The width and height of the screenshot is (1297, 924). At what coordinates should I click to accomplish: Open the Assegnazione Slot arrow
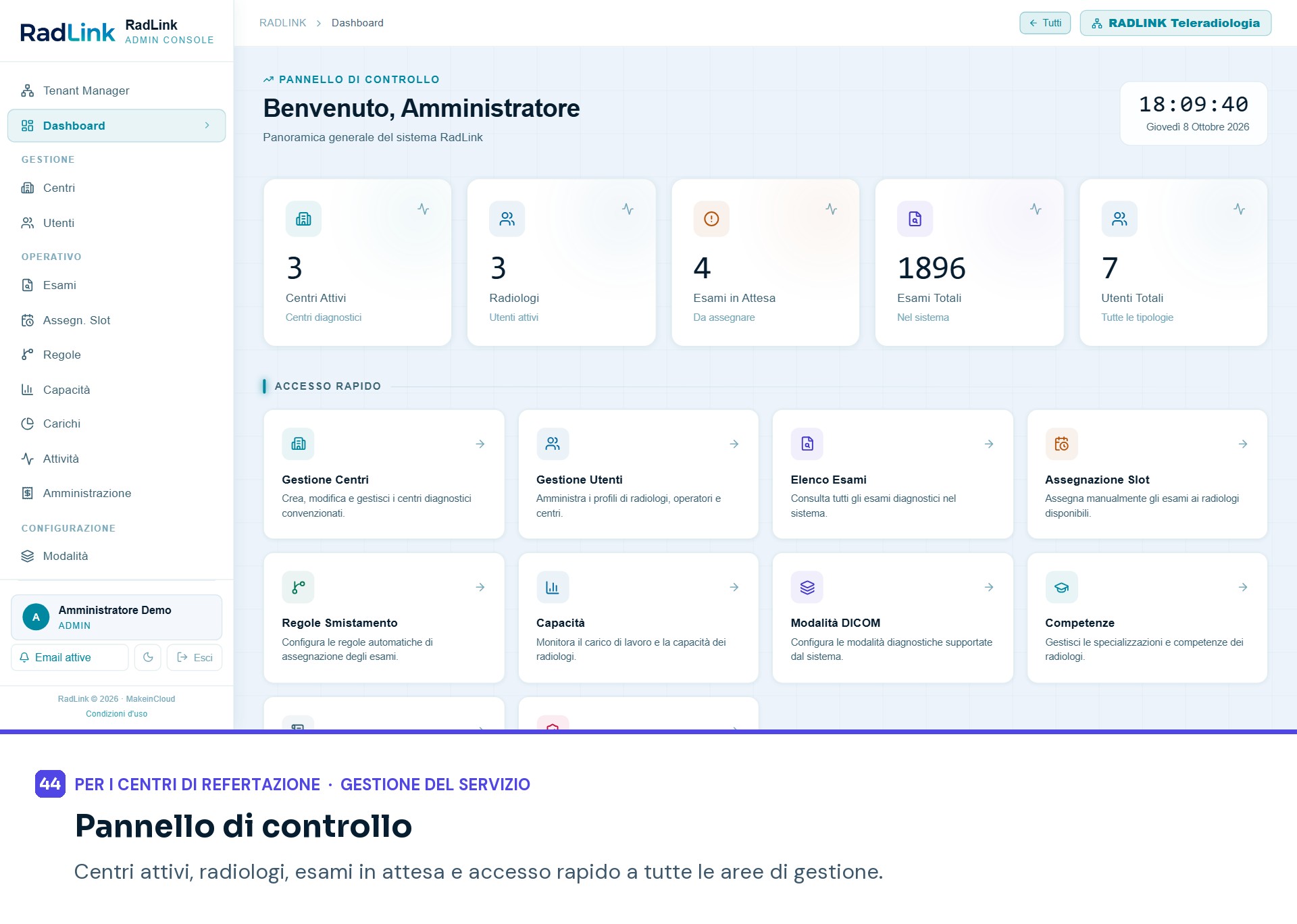pos(1243,444)
